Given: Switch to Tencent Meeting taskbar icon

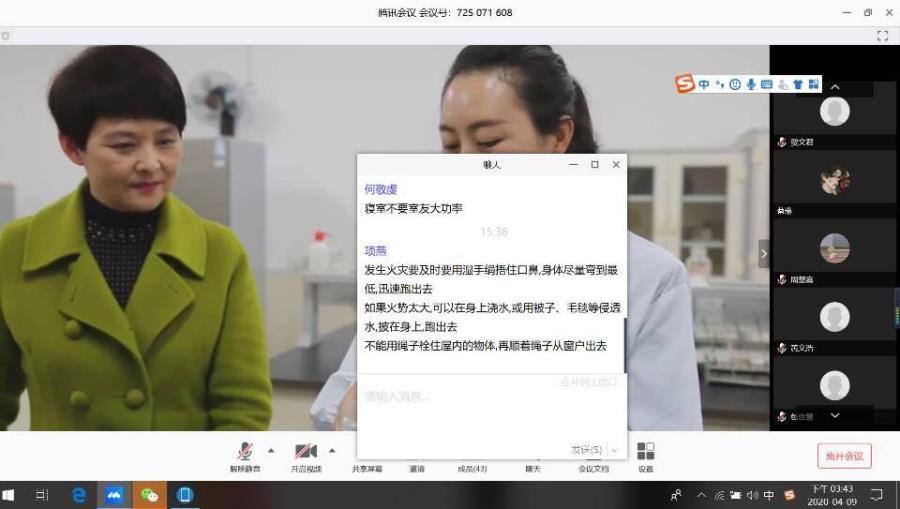Looking at the screenshot, I should (x=114, y=495).
